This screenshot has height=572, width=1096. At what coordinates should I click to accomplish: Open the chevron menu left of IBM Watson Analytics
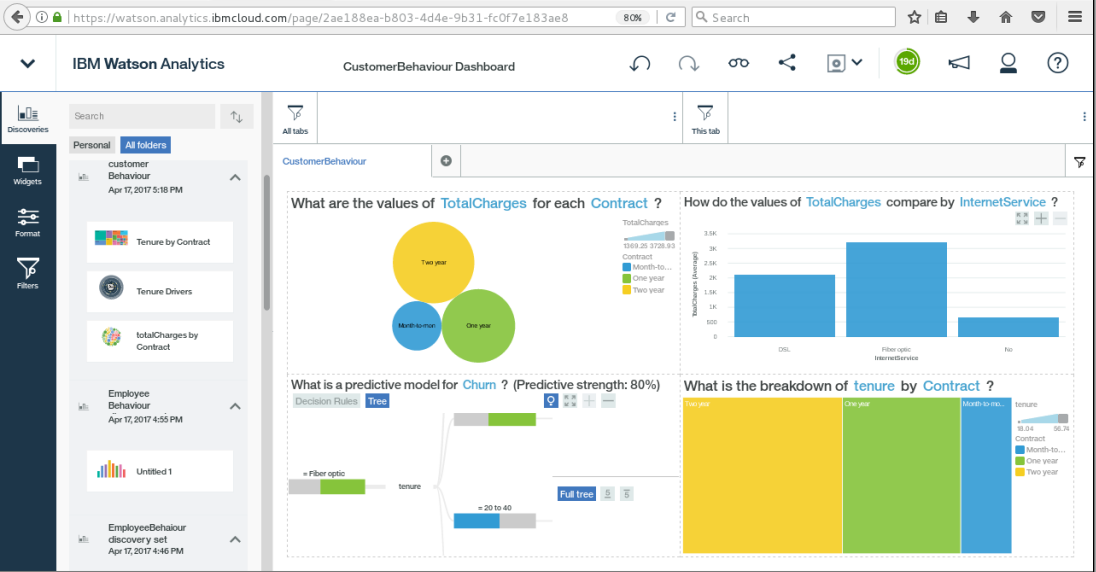(x=28, y=64)
